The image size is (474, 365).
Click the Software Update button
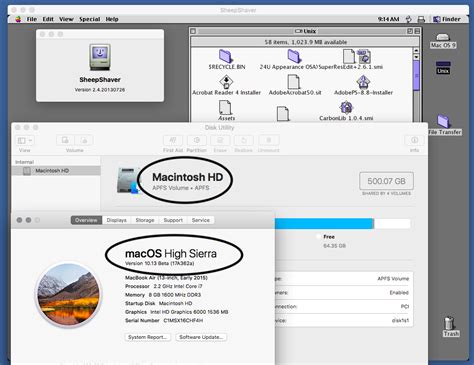pyautogui.click(x=201, y=337)
